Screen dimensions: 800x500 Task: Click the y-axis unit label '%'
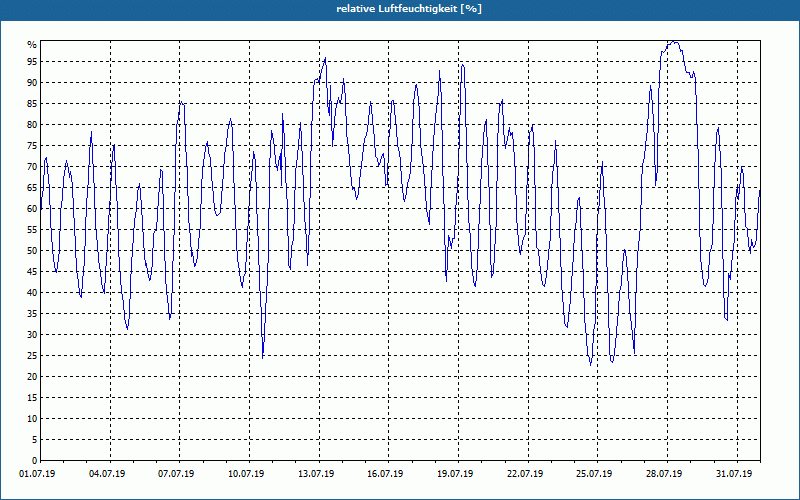pyautogui.click(x=32, y=45)
